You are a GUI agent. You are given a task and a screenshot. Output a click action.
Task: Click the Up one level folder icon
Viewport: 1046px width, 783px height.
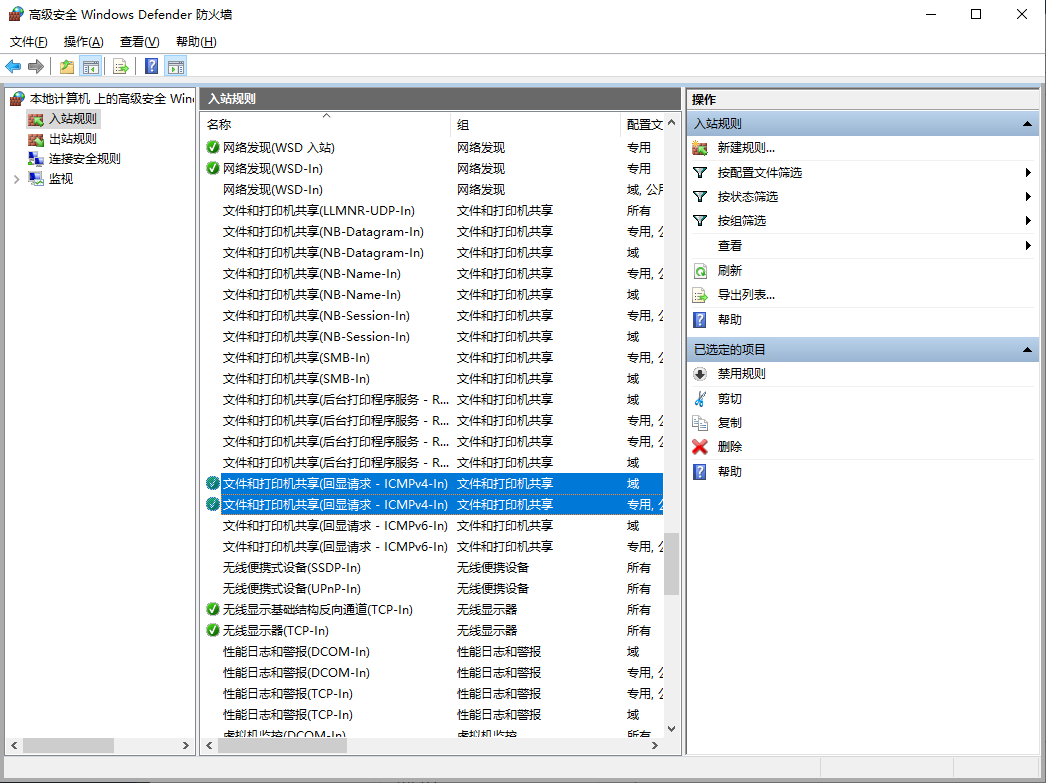point(67,66)
